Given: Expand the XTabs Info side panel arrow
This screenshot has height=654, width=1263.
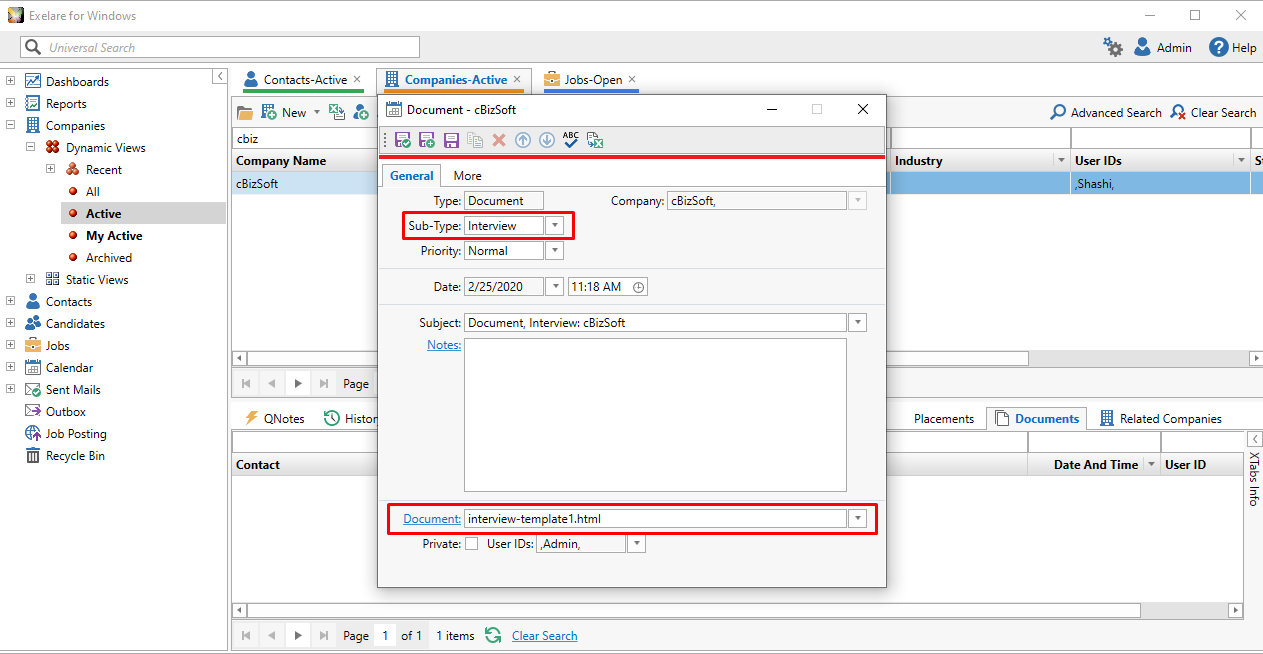Looking at the screenshot, I should point(1255,439).
